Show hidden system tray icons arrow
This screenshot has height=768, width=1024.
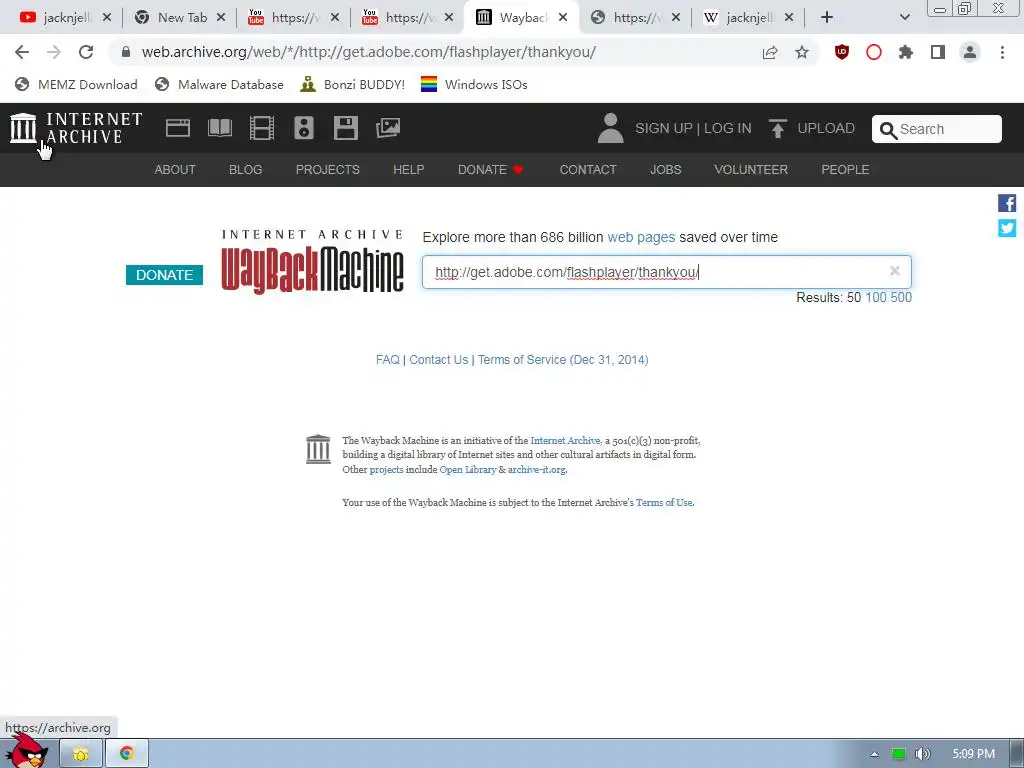pos(874,754)
